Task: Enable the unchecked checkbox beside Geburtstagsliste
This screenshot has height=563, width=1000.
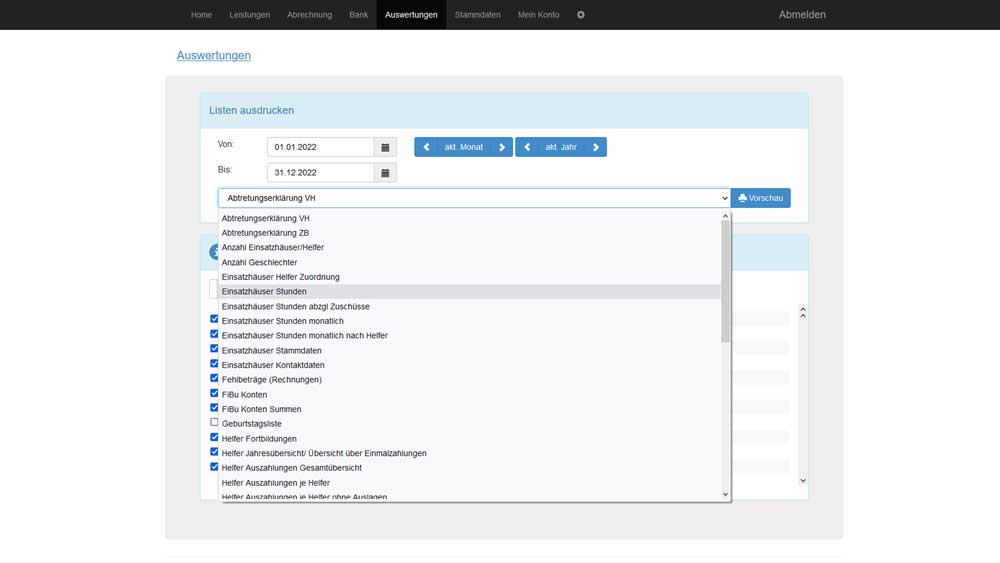Action: pyautogui.click(x=214, y=423)
